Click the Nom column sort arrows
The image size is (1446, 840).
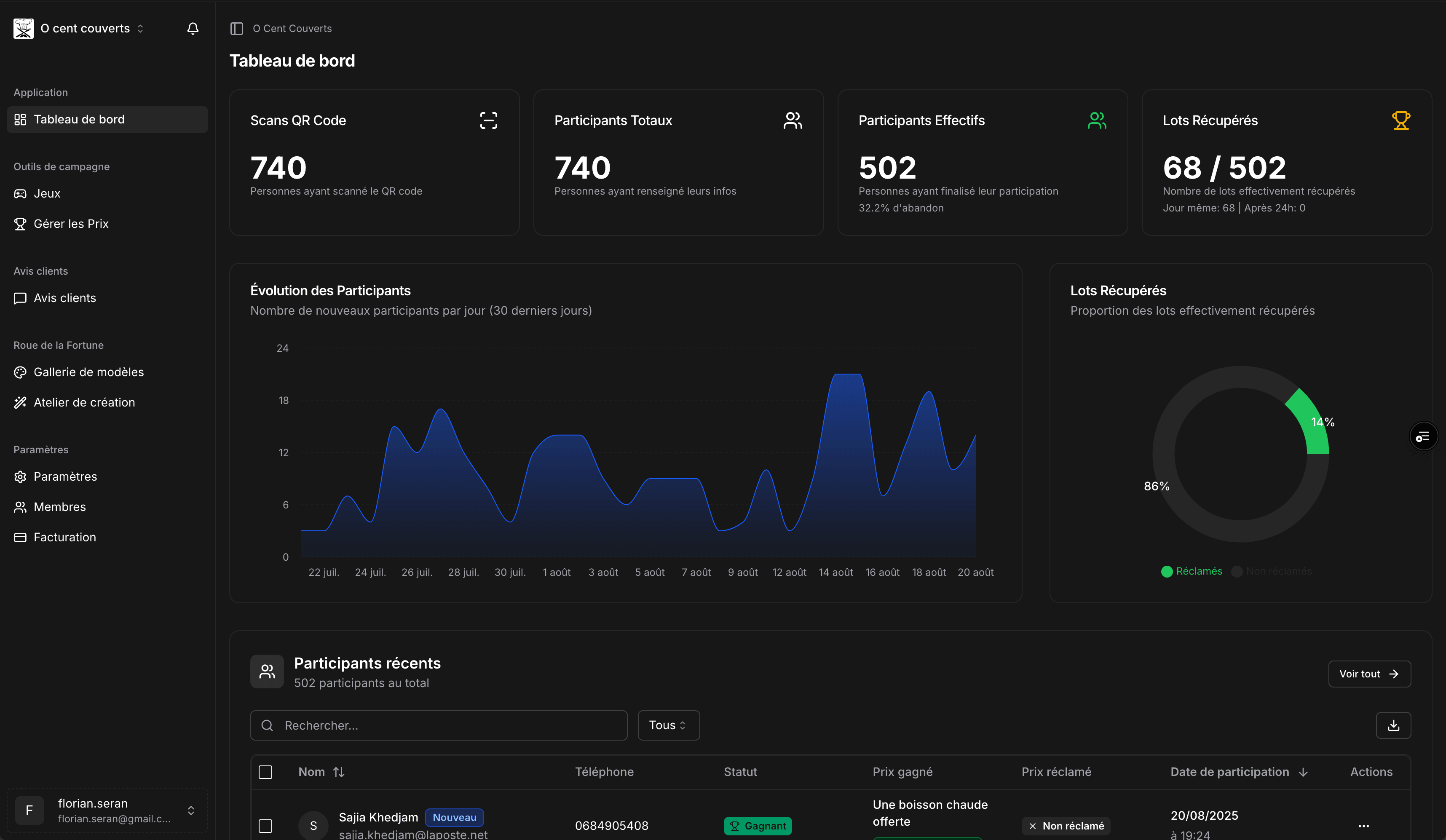339,772
